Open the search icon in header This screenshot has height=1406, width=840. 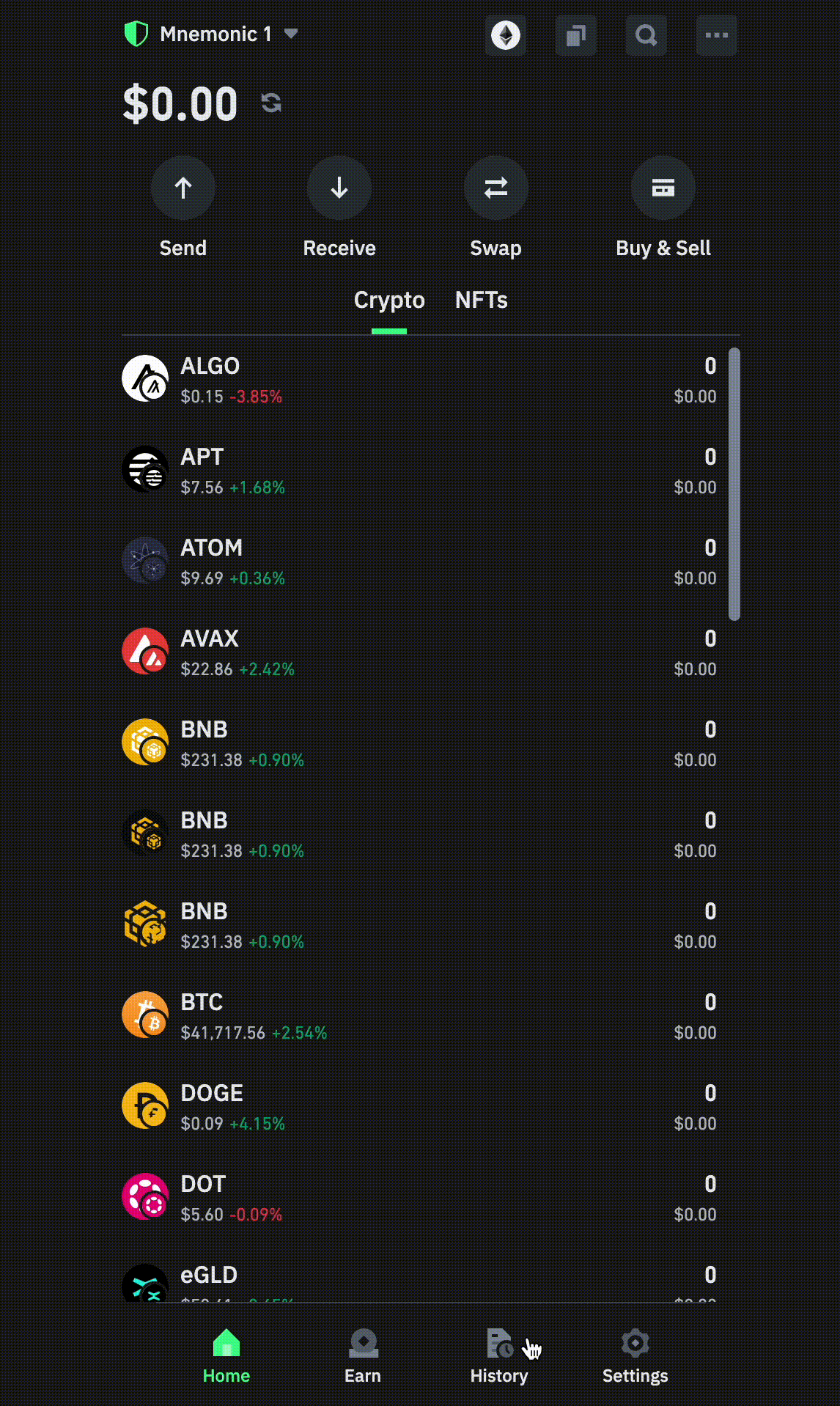pyautogui.click(x=646, y=35)
